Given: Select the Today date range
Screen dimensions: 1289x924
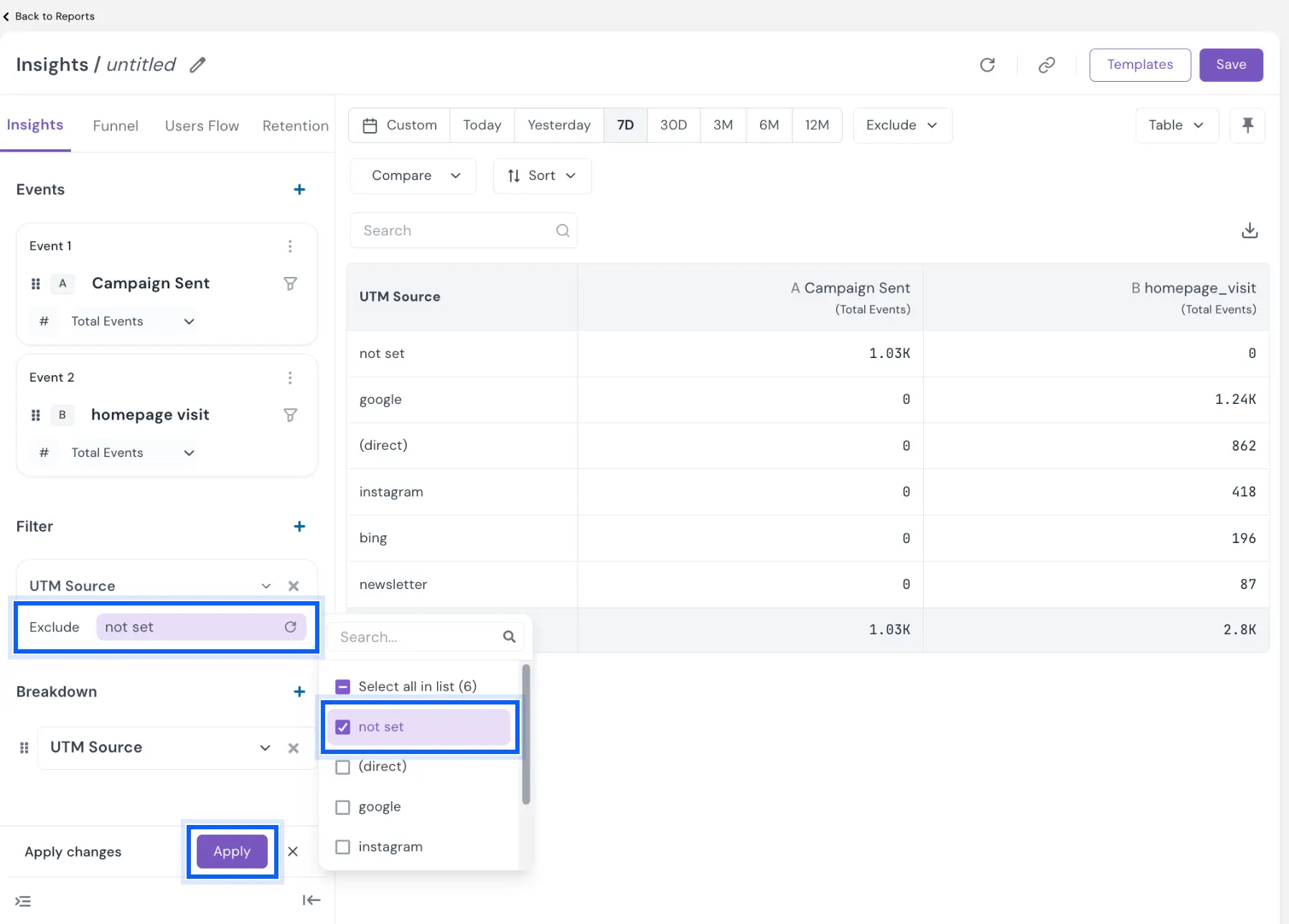Looking at the screenshot, I should tap(482, 126).
